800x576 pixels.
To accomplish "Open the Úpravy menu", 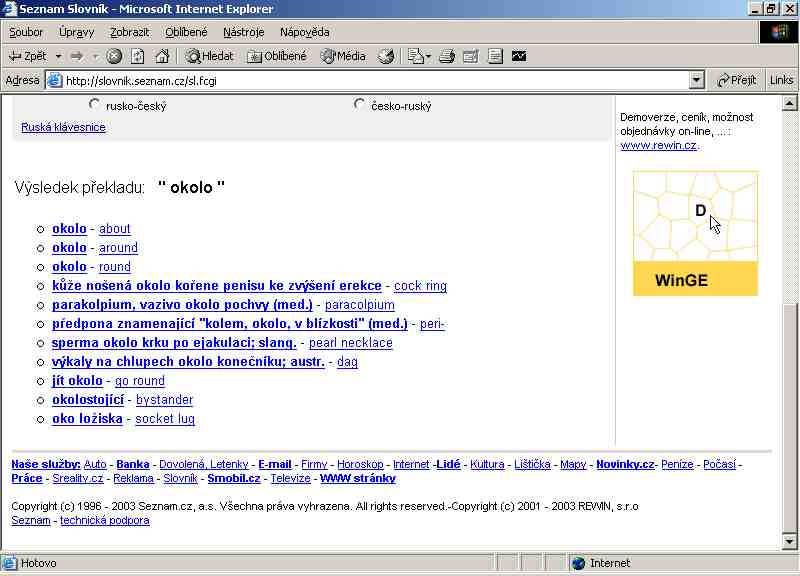I will (77, 32).
